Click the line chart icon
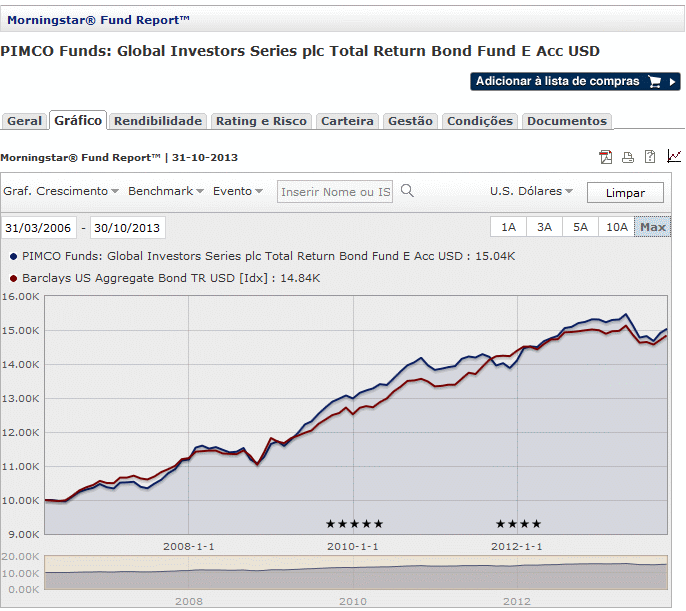This screenshot has width=686, height=611. (x=674, y=156)
